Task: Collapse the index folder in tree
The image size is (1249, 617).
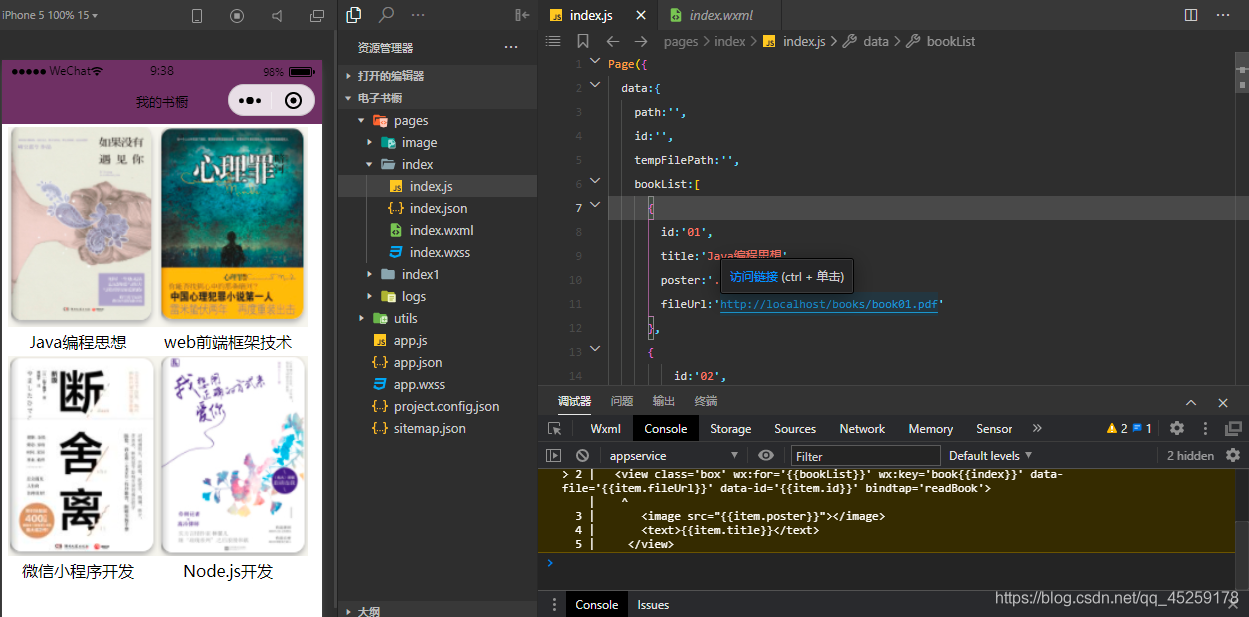Action: tap(369, 164)
